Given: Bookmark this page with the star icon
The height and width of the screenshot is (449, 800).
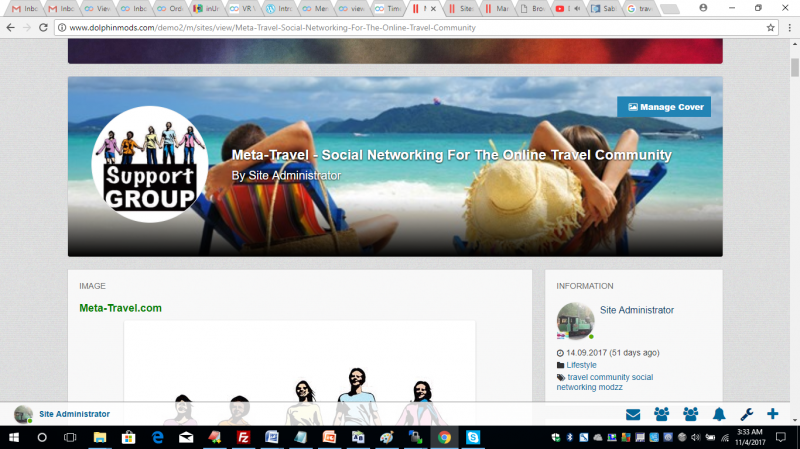Looking at the screenshot, I should (x=770, y=28).
